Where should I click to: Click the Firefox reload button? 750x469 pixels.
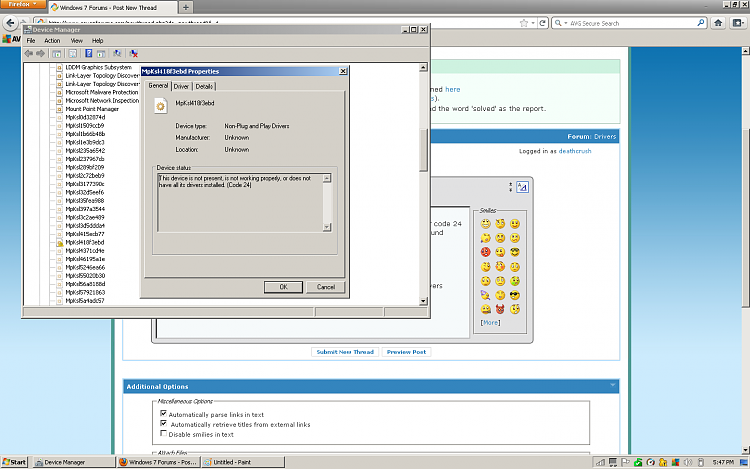point(542,23)
